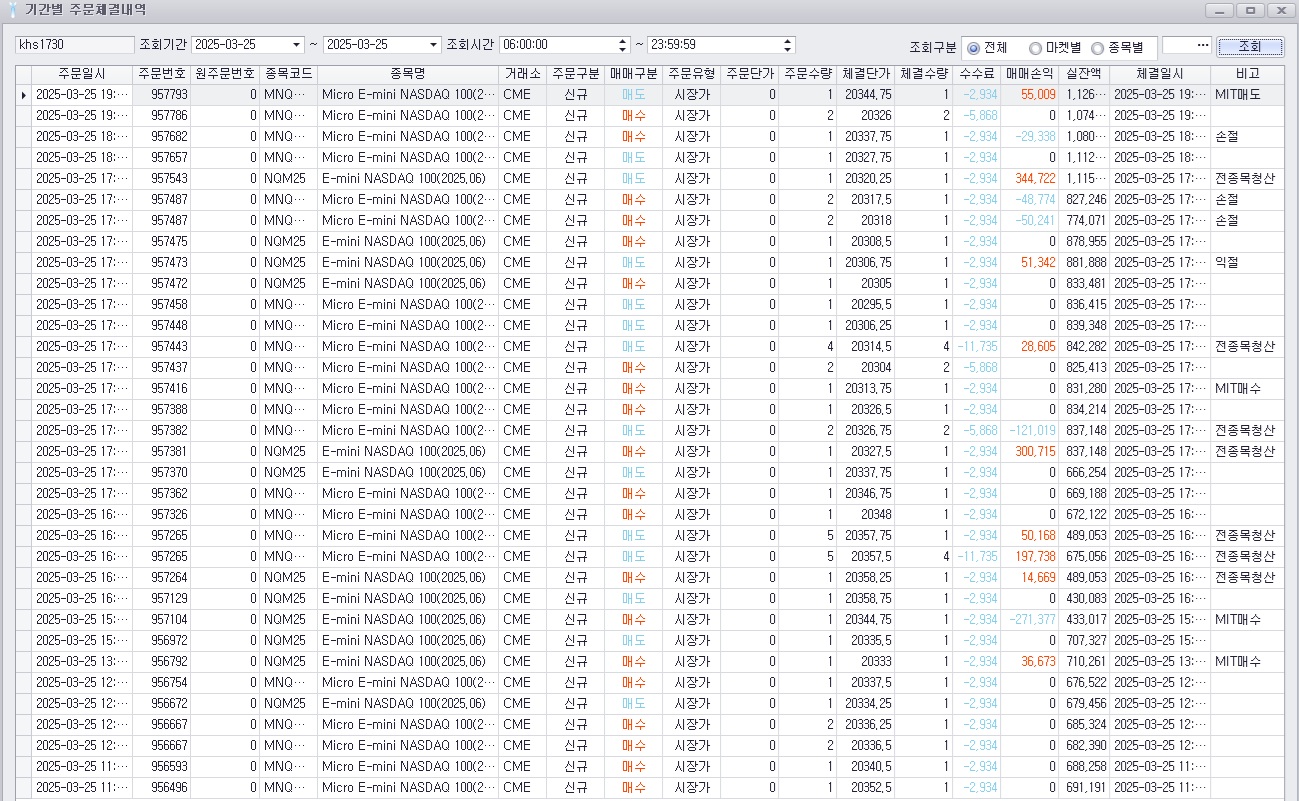Click the ellipsis symbol lookup button
The image size is (1299, 801).
1202,45
